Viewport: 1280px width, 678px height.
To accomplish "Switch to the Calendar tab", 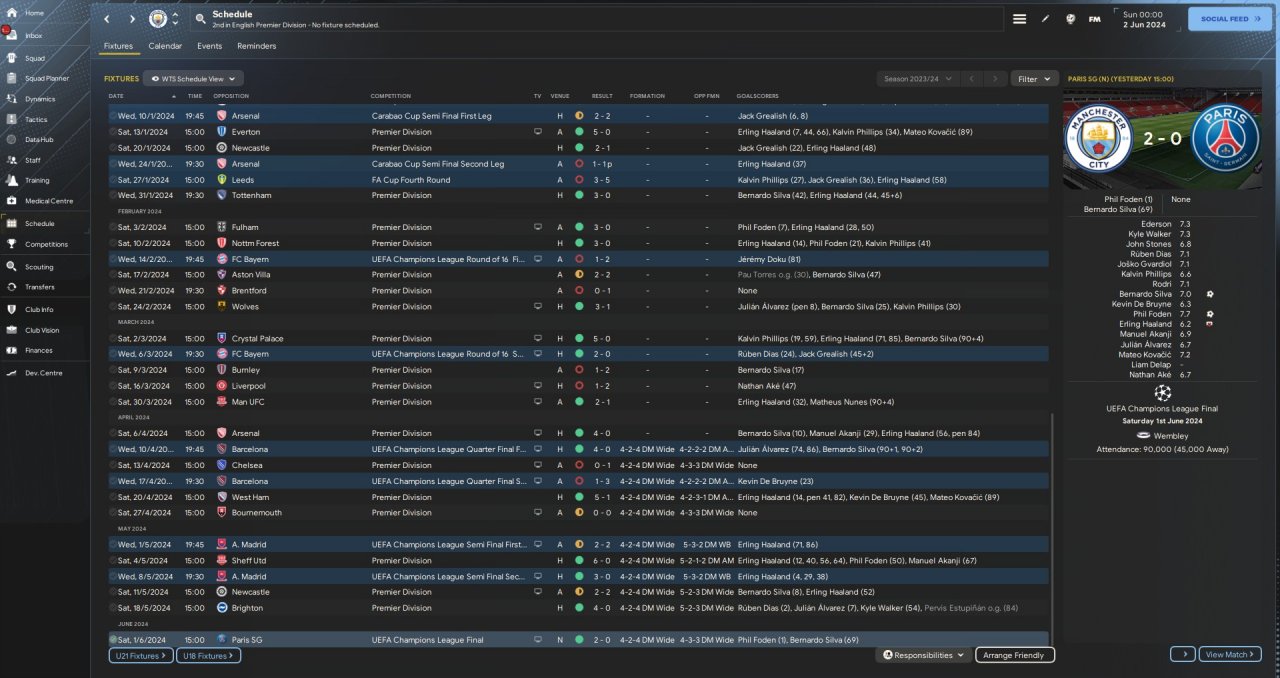I will click(165, 46).
